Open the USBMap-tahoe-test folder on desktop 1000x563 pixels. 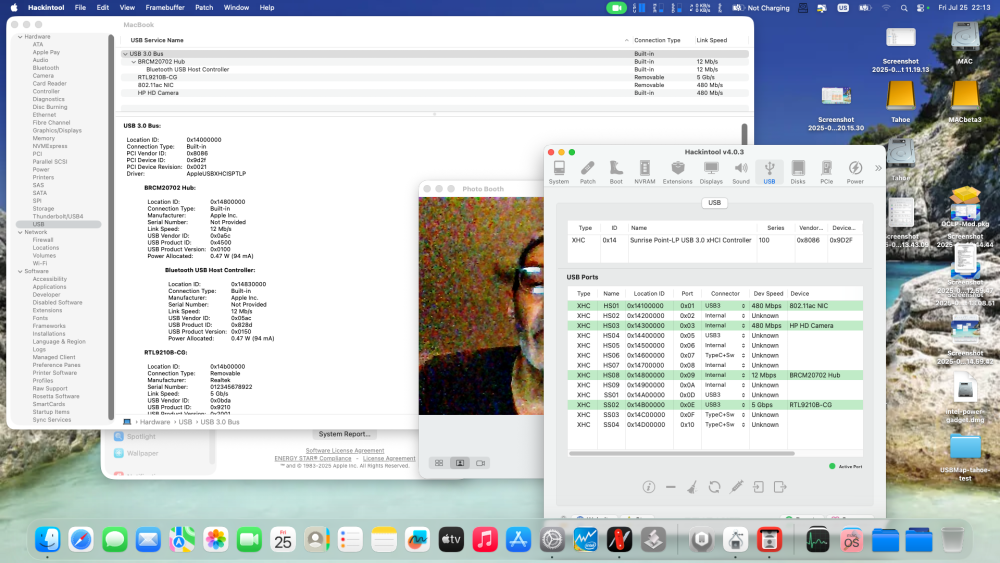pyautogui.click(x=965, y=458)
